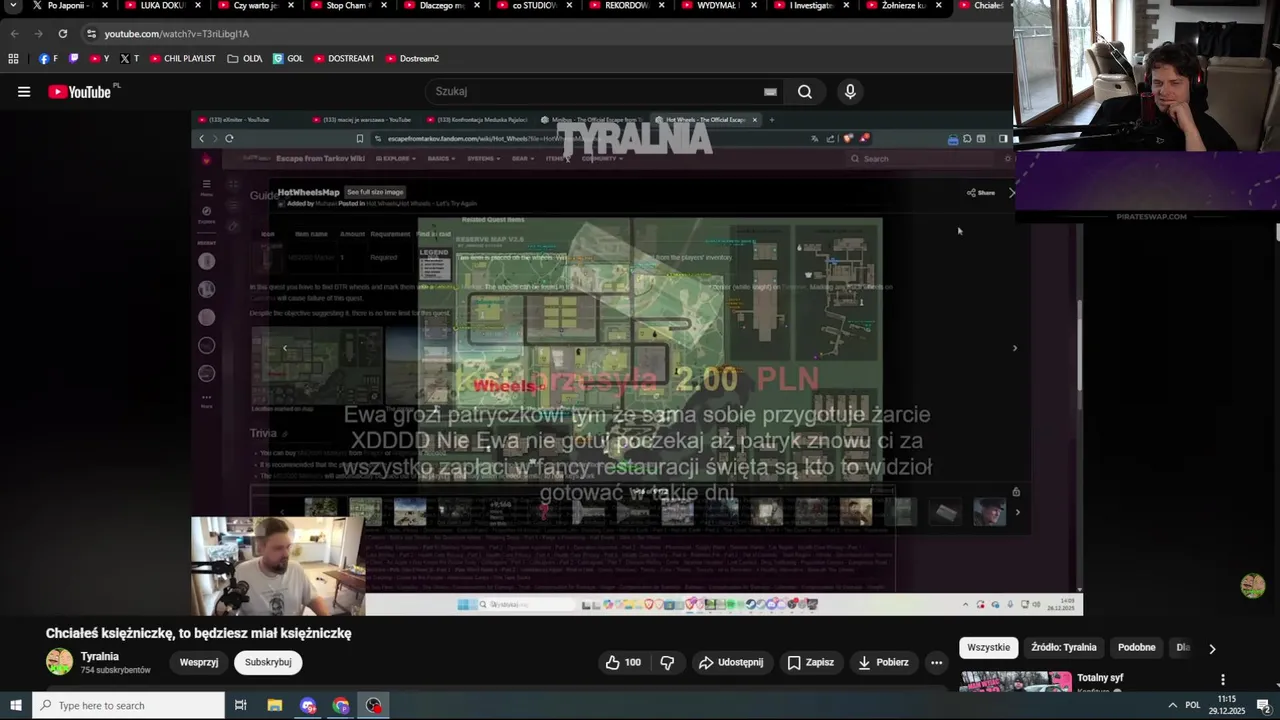
Task: Go back with browser back arrow
Action: (x=14, y=34)
